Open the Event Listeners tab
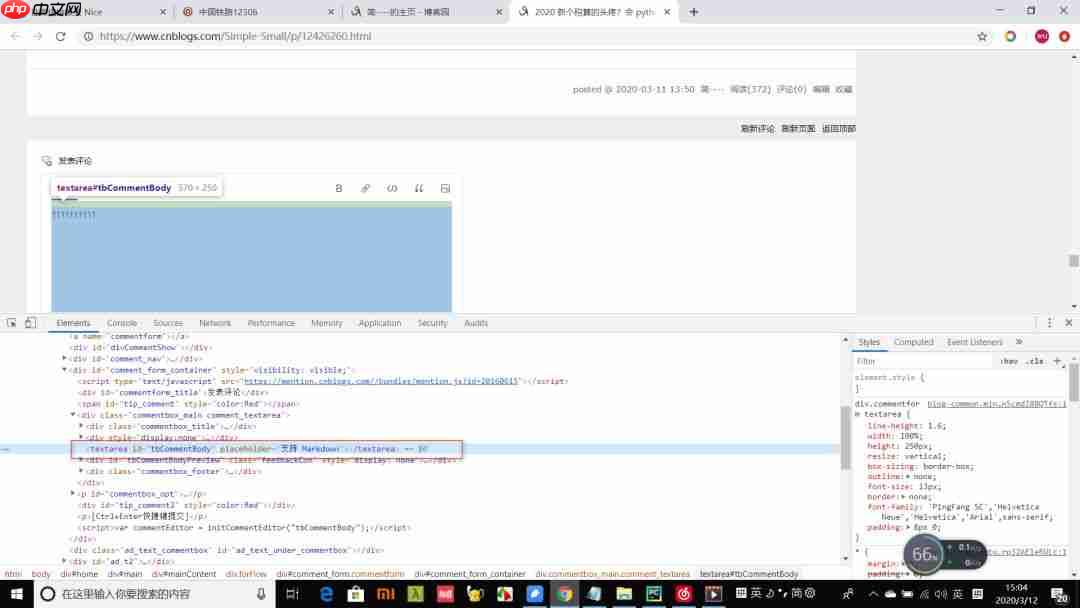The image size is (1080, 608). coord(975,342)
